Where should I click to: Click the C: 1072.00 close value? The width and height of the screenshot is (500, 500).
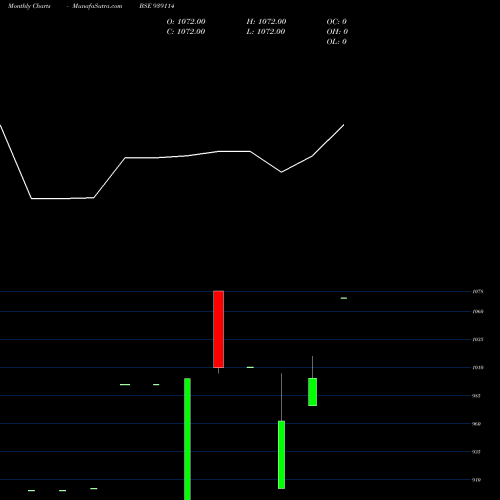pos(186,32)
